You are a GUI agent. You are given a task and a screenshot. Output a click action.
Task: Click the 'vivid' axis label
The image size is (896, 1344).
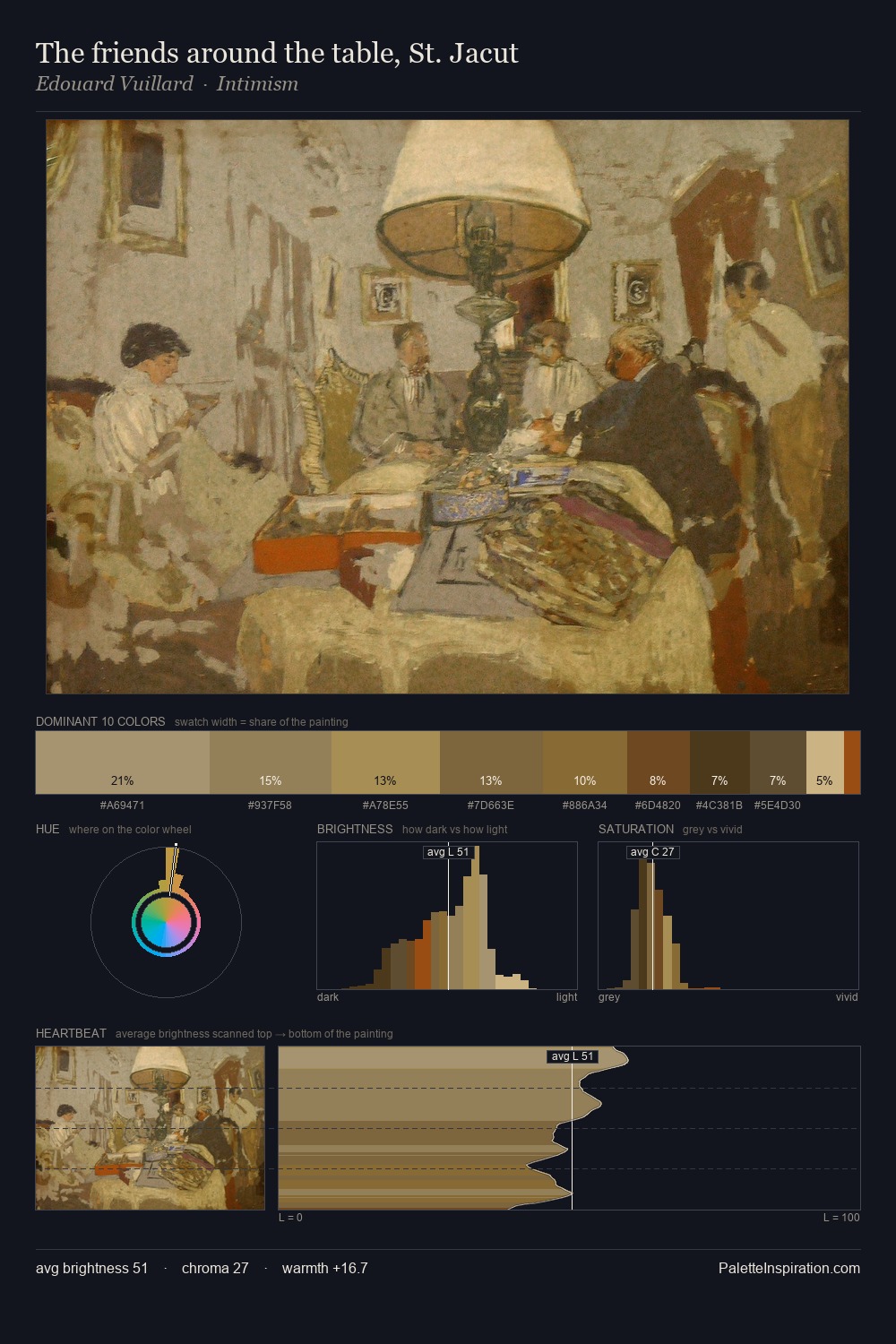847,997
